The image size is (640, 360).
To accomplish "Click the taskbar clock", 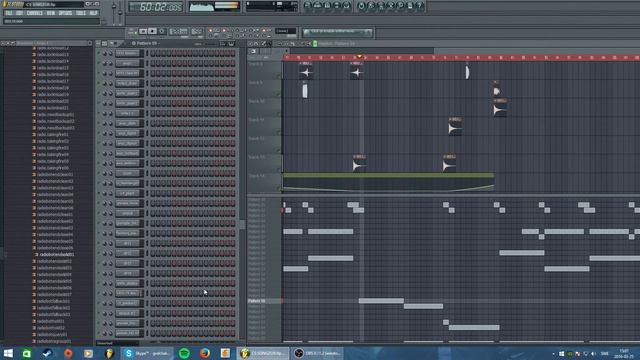I will [x=623, y=353].
